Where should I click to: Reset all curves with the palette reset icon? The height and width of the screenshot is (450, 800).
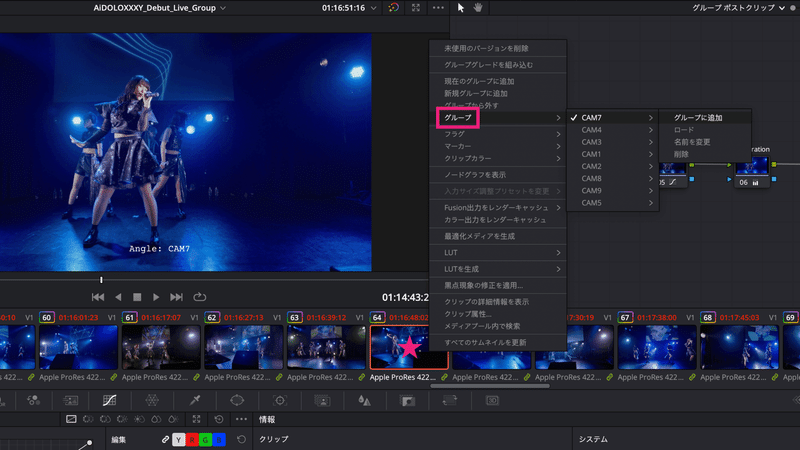[219, 419]
